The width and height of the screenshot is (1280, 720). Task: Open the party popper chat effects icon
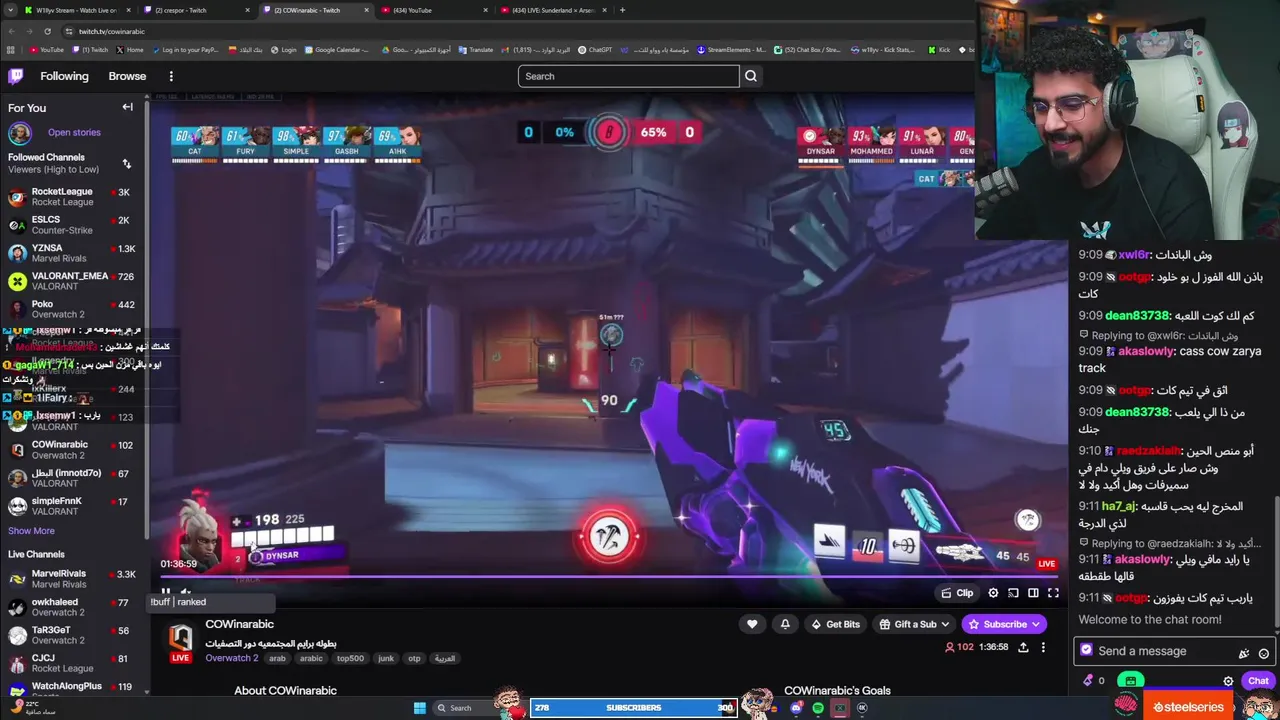[1244, 653]
